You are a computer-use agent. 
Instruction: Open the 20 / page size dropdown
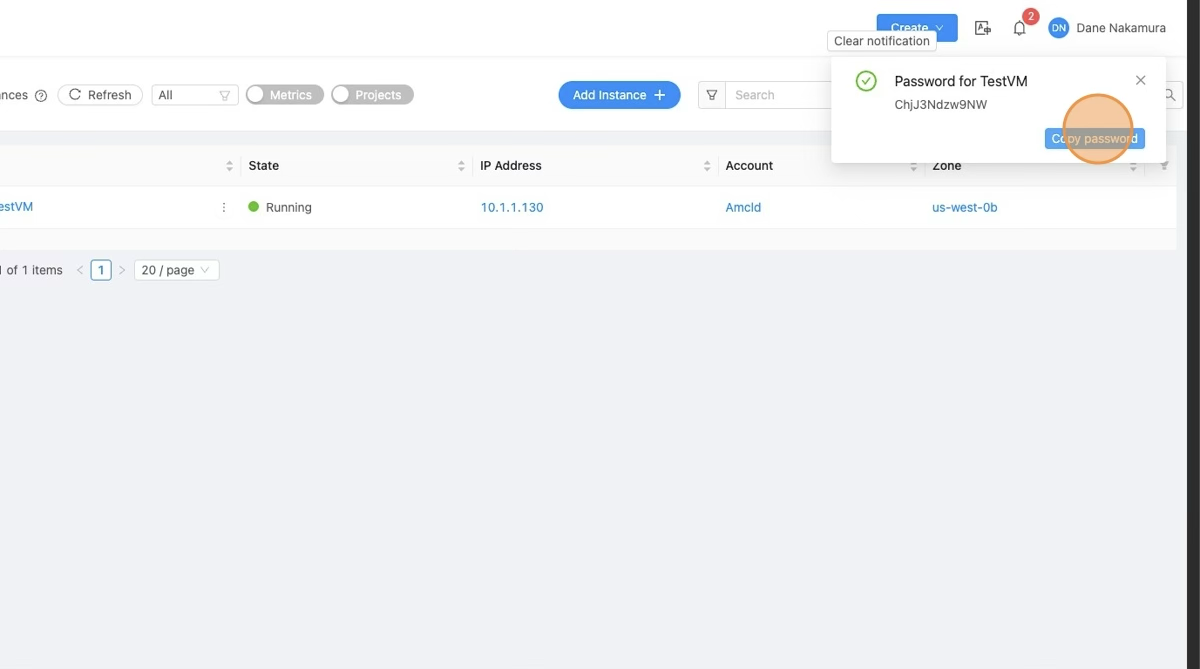coord(176,270)
